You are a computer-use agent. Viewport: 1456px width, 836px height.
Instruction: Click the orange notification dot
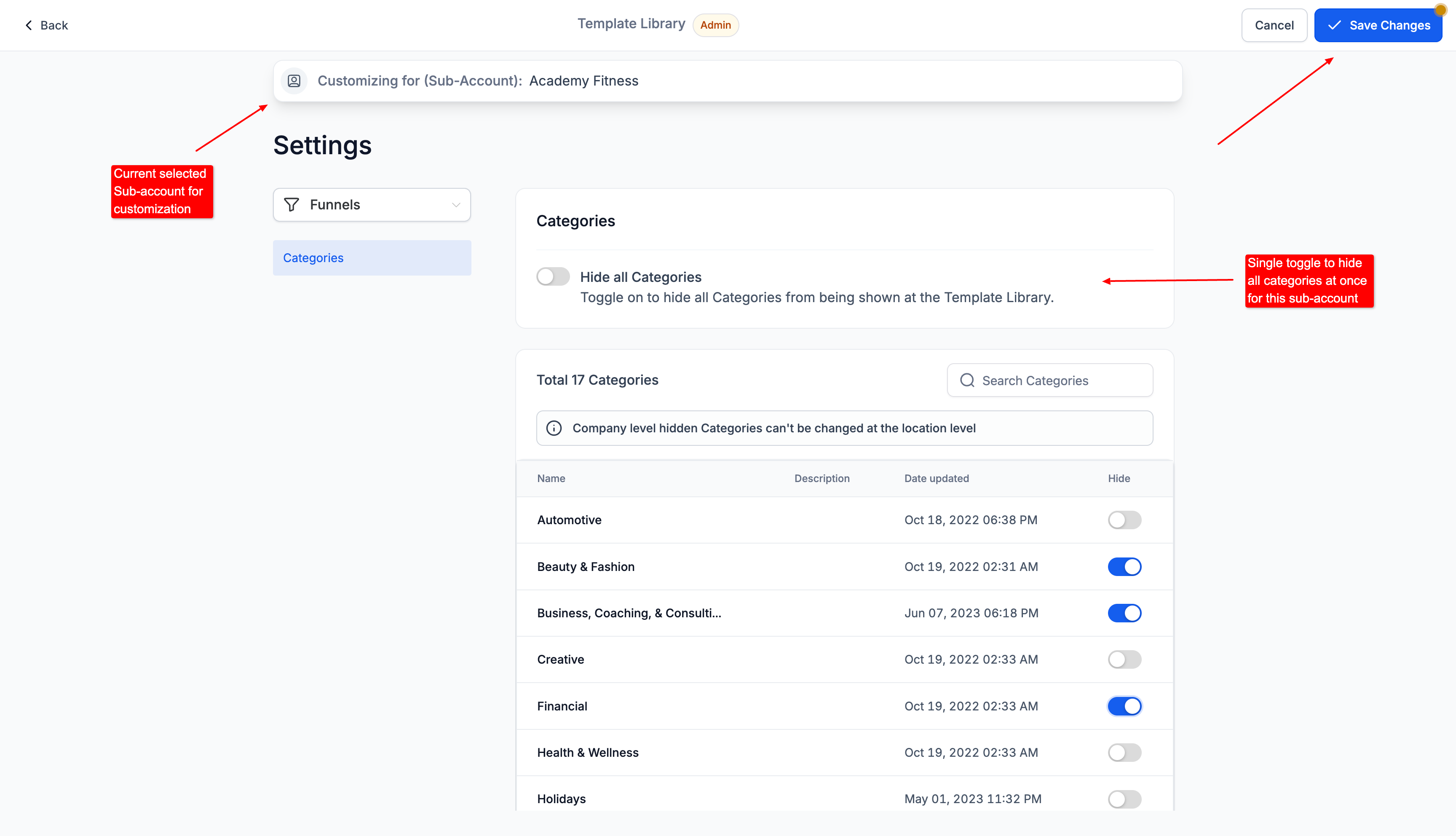[x=1440, y=10]
